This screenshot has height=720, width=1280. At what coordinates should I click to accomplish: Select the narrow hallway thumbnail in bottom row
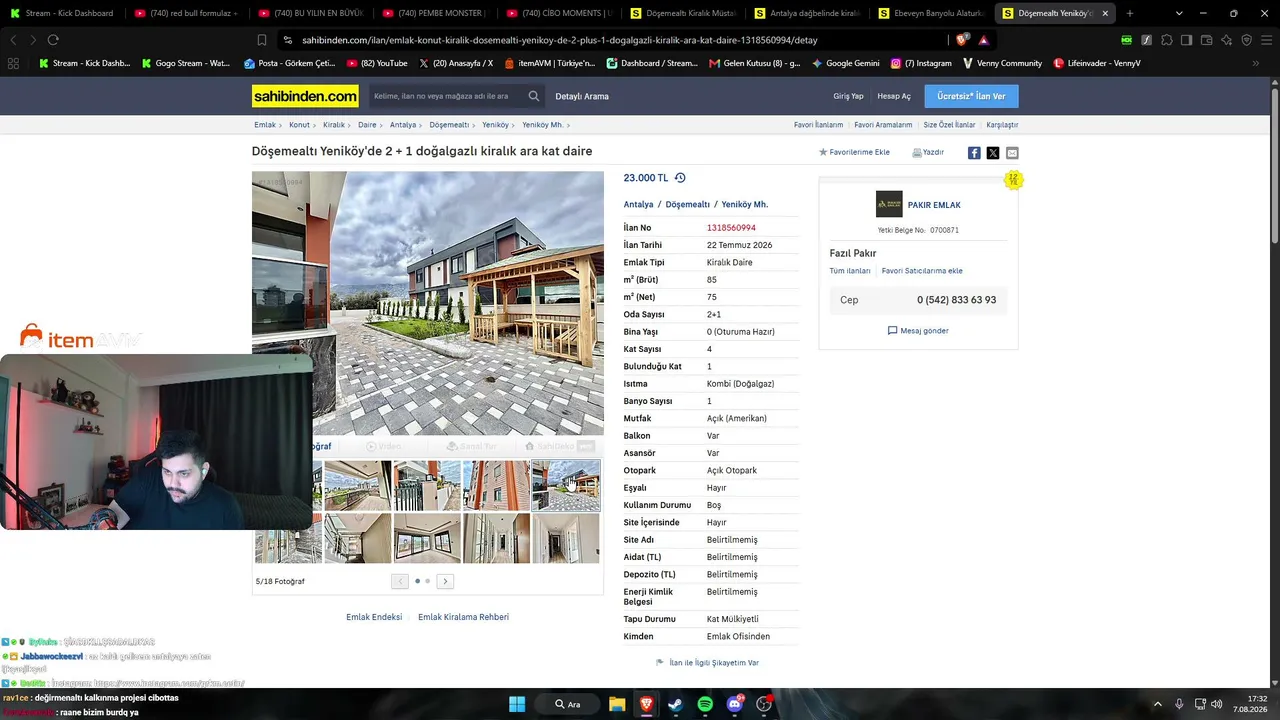(x=566, y=539)
